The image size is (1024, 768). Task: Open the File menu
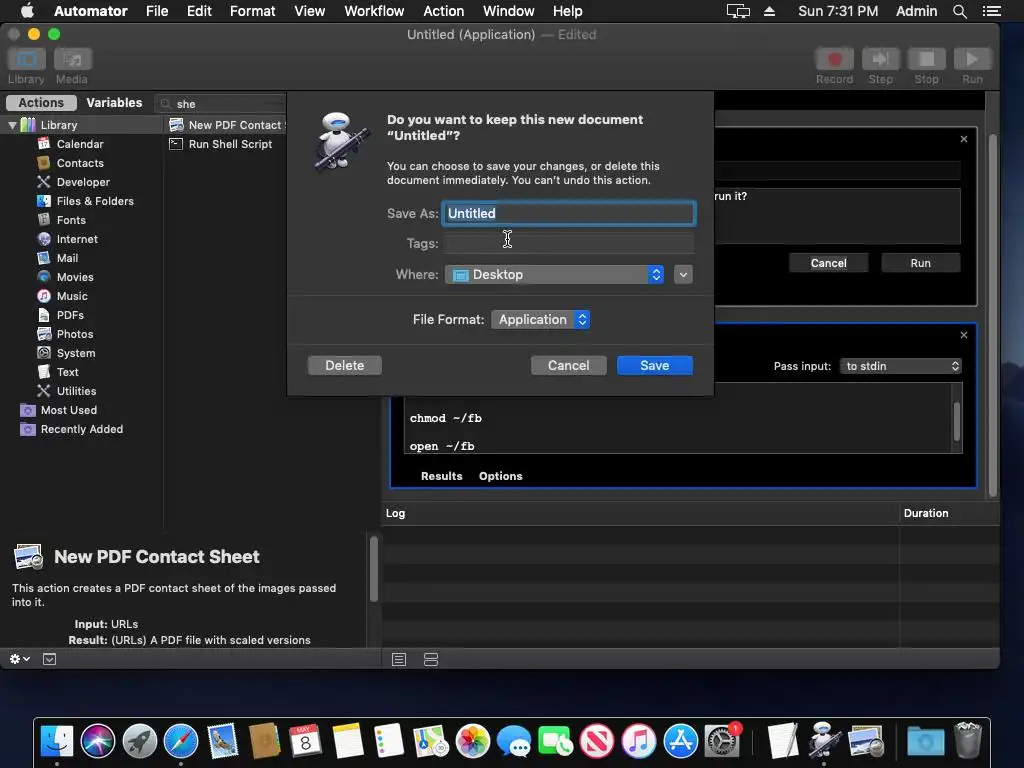[x=157, y=11]
